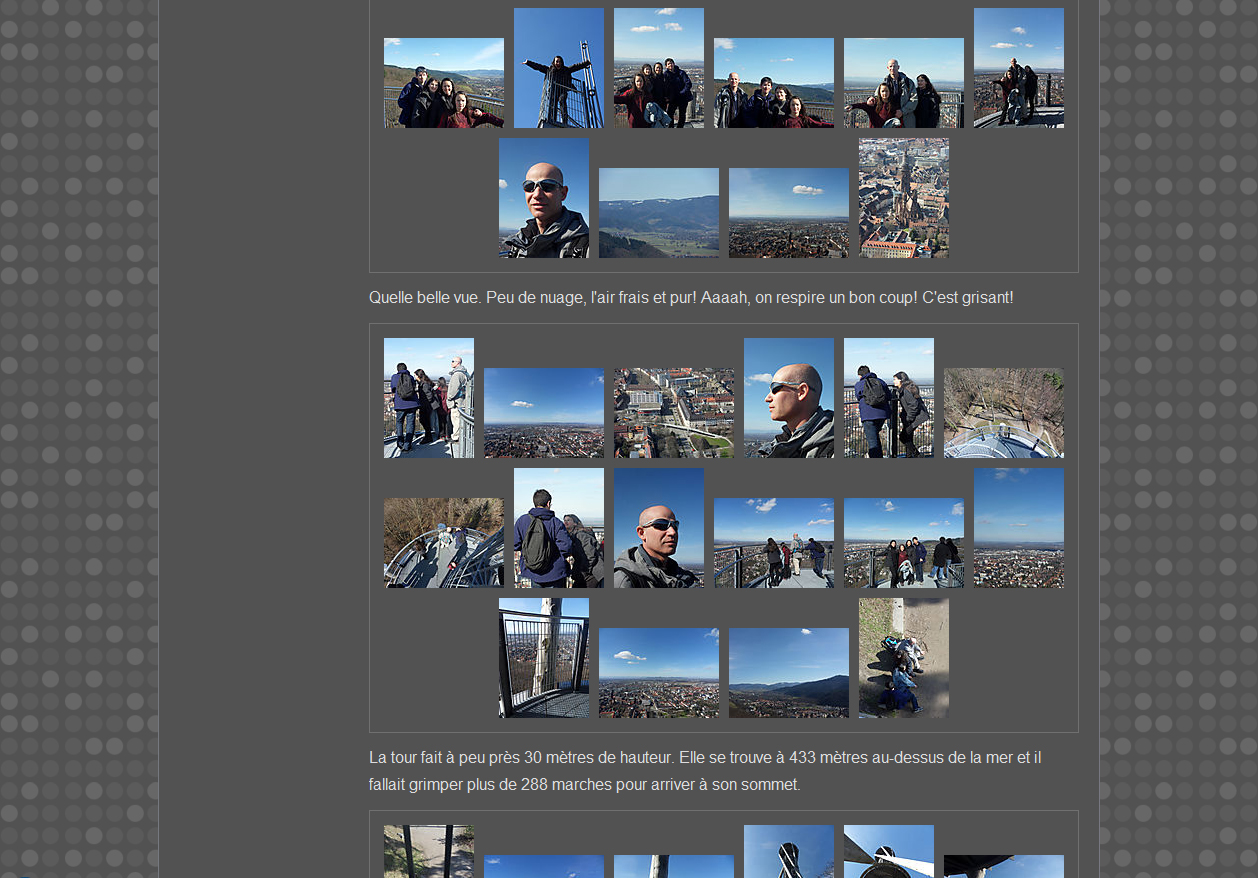The image size is (1258, 878).
Task: Open the cathedral aerial view thumbnail
Action: 903,198
